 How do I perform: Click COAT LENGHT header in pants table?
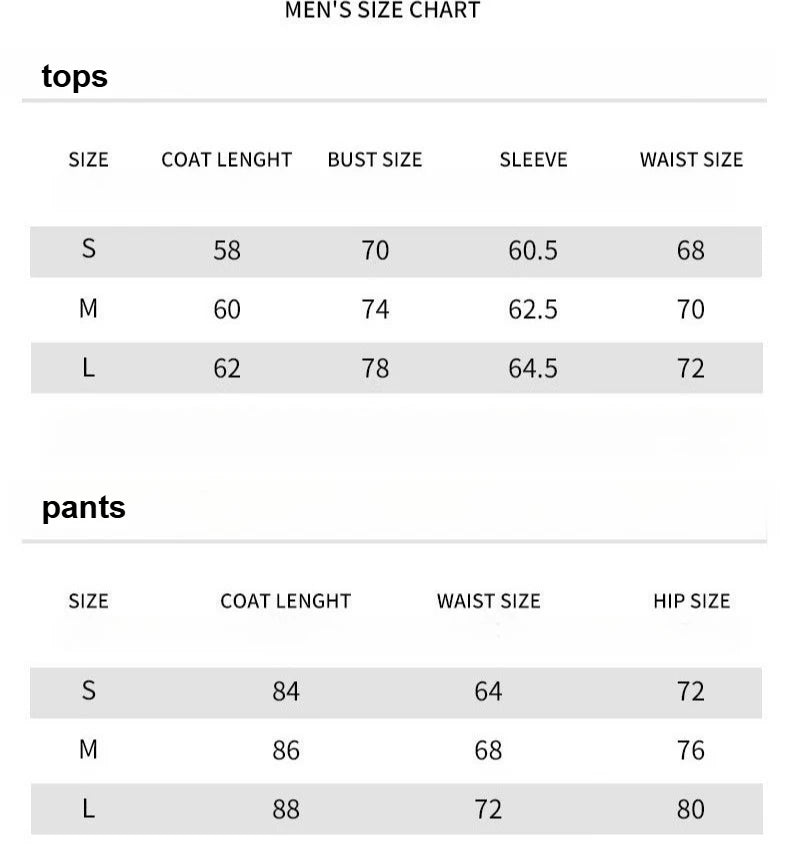(286, 601)
